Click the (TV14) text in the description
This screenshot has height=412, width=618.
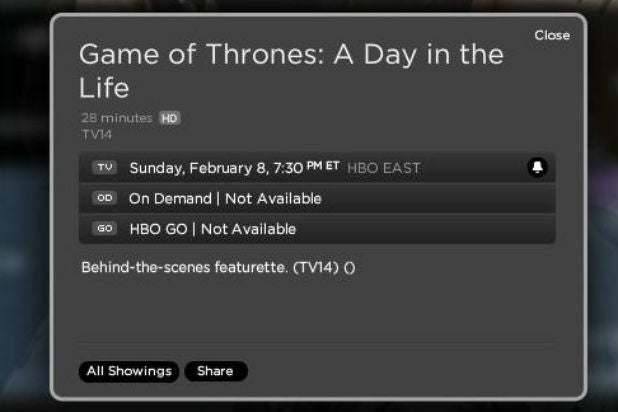[x=316, y=268]
